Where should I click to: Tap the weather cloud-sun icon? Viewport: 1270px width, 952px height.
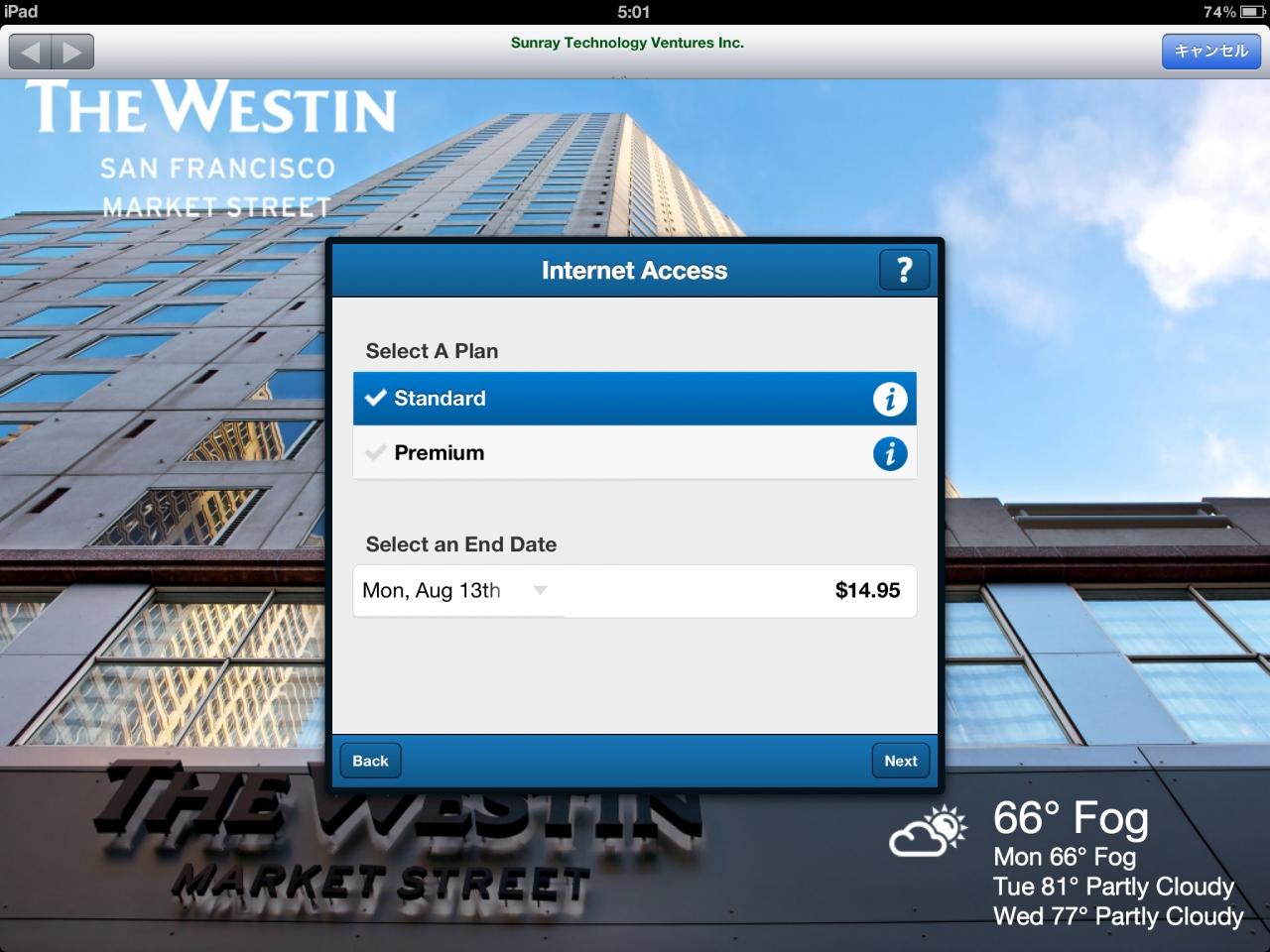click(928, 831)
